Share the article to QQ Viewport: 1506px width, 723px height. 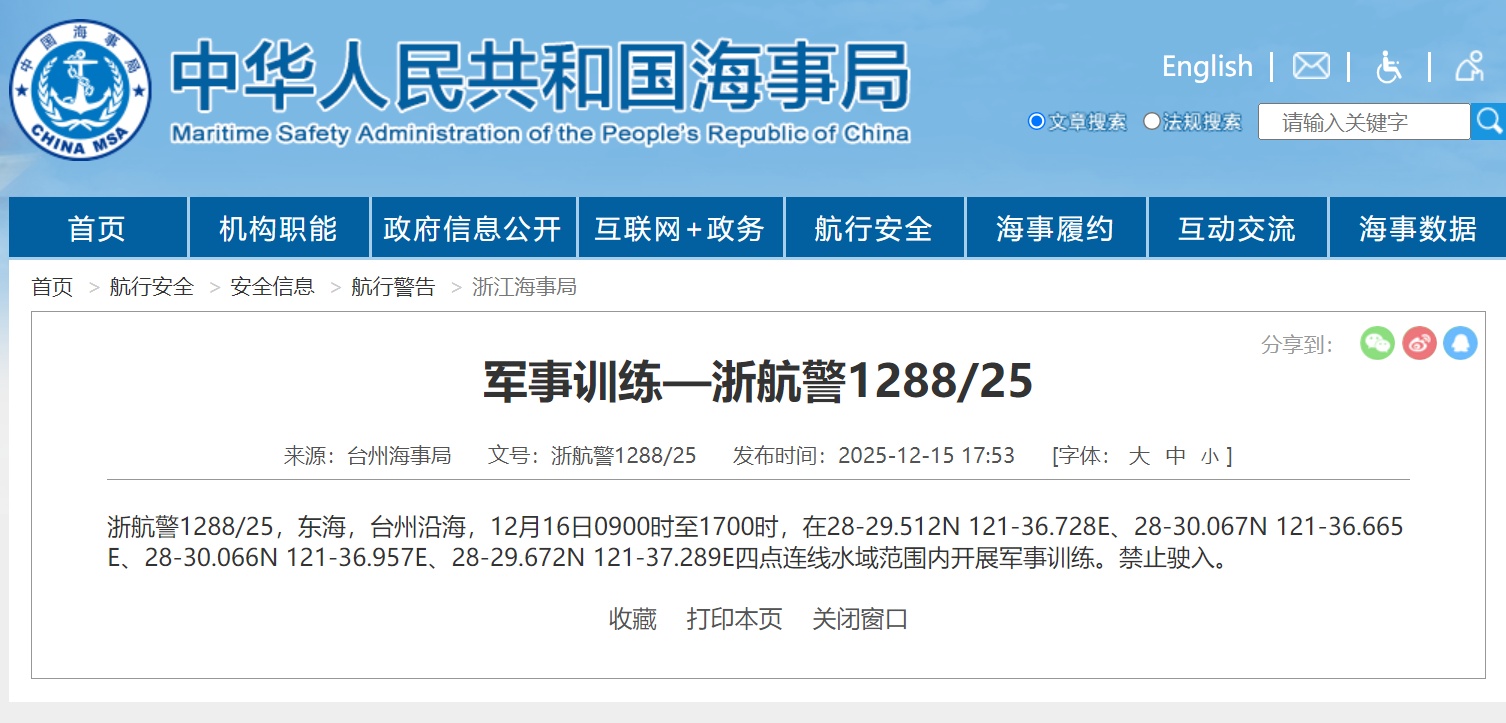click(1460, 343)
